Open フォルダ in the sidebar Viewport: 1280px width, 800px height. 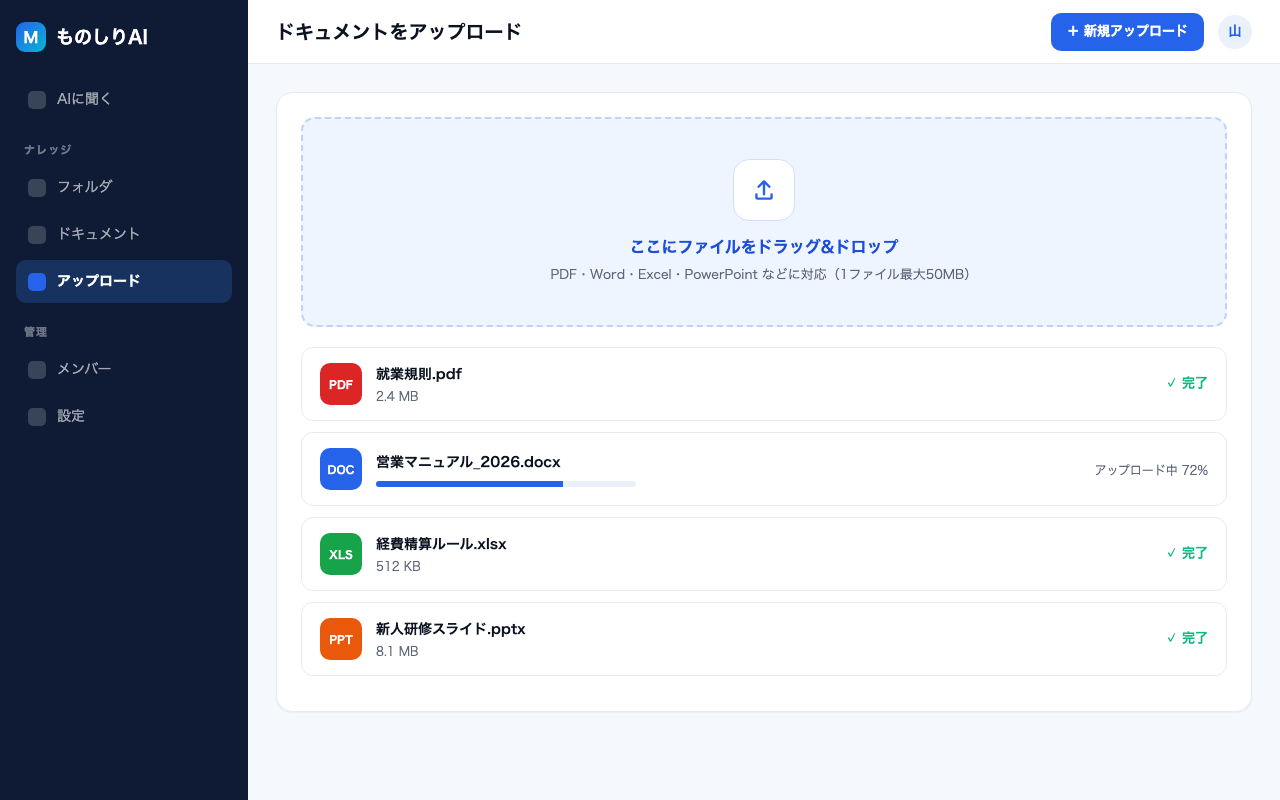point(124,187)
